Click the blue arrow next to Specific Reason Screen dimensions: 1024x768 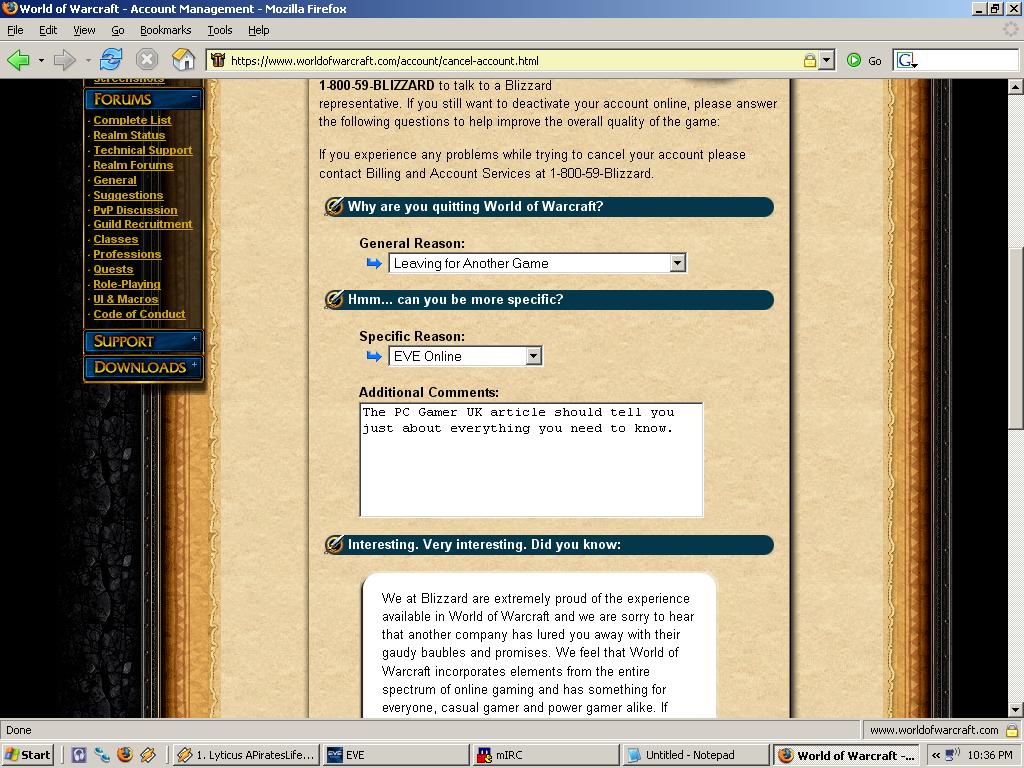pyautogui.click(x=374, y=356)
